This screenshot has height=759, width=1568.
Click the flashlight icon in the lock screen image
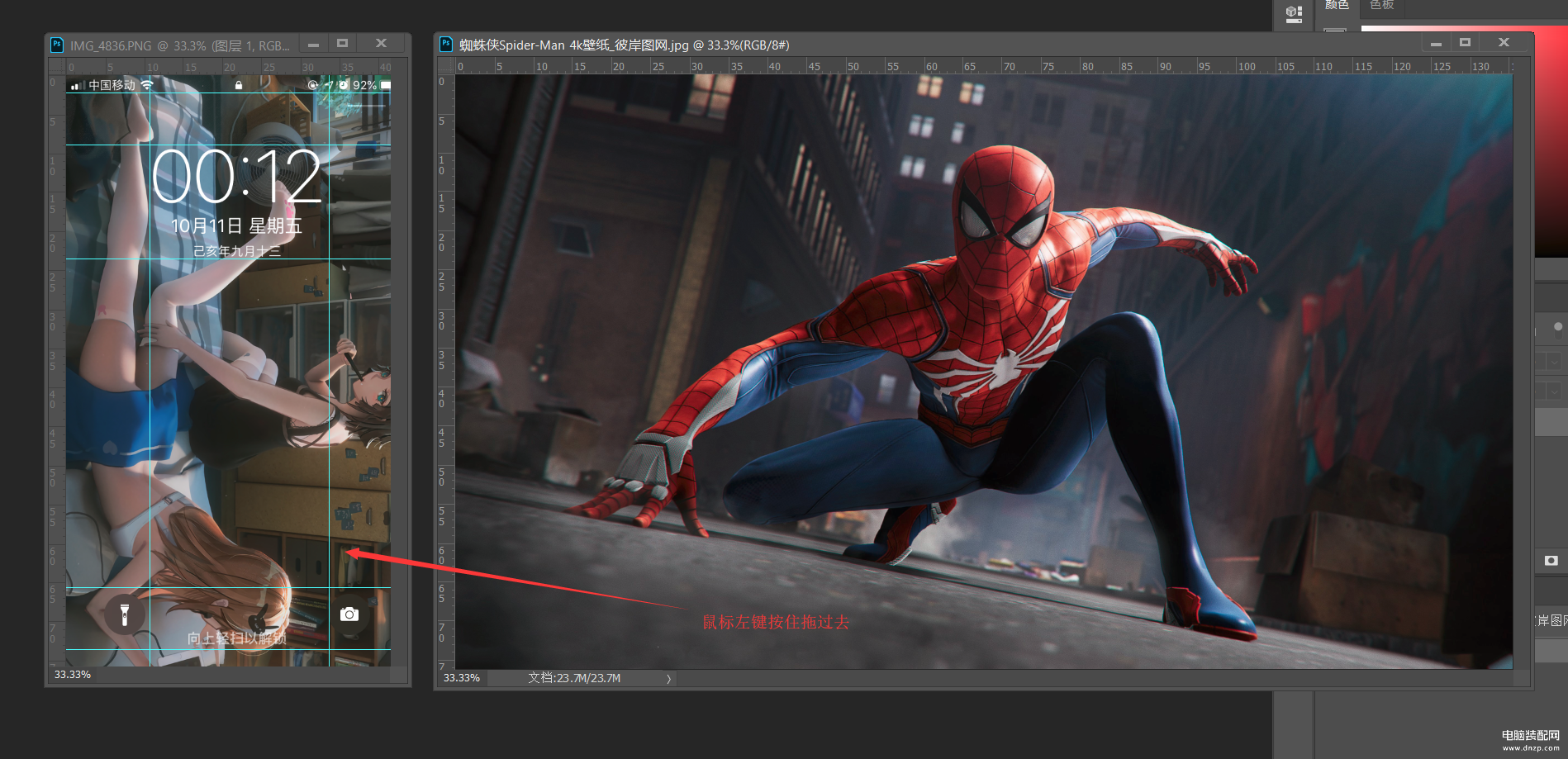pyautogui.click(x=125, y=614)
